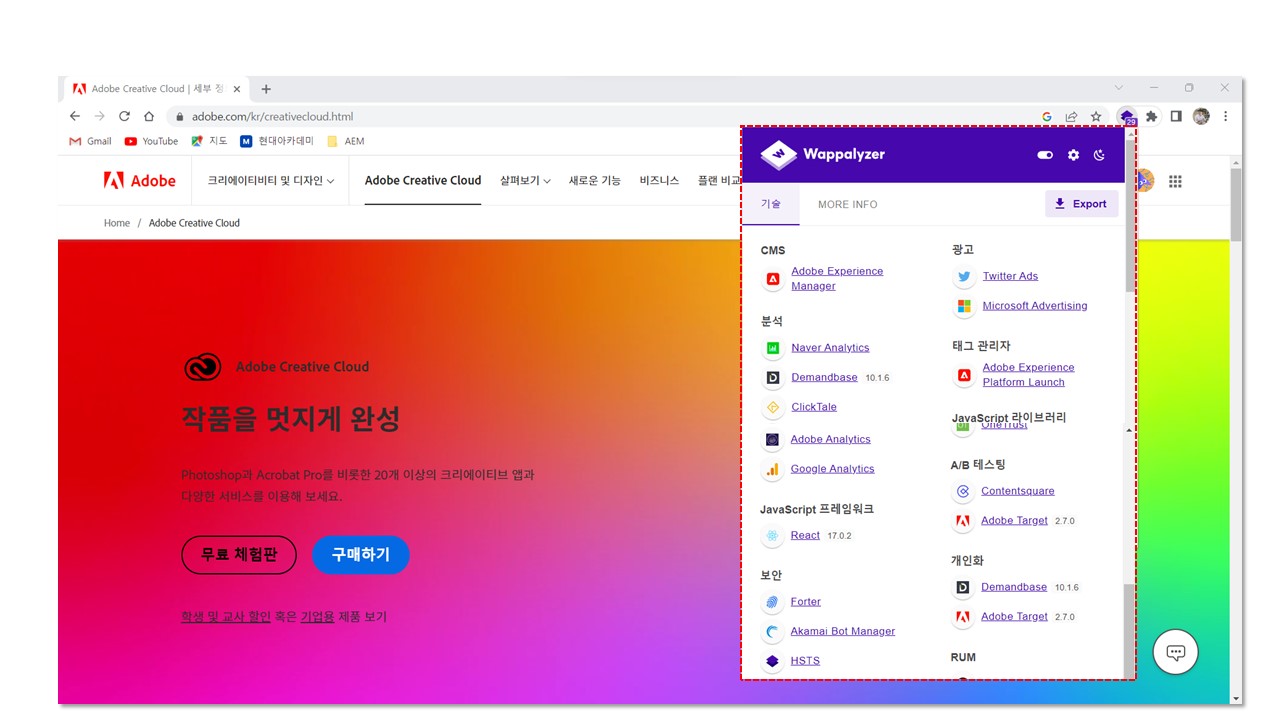Screen dimensions: 1280x720
Task: Open the chat bubble widget
Action: point(1176,653)
